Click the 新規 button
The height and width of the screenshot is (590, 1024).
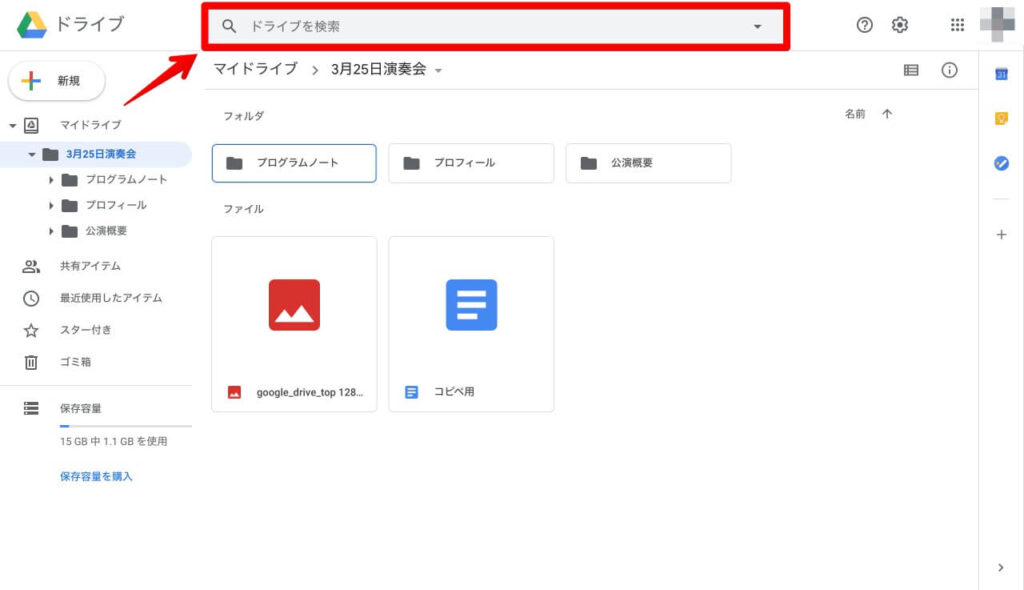pyautogui.click(x=57, y=81)
